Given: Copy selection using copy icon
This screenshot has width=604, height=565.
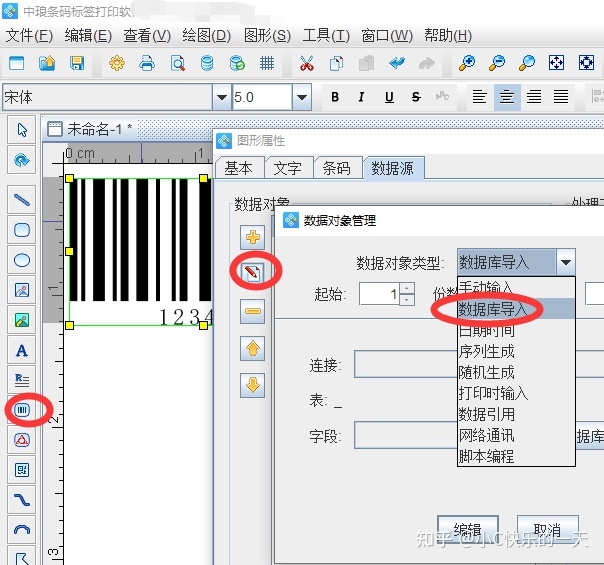Looking at the screenshot, I should pyautogui.click(x=336, y=63).
